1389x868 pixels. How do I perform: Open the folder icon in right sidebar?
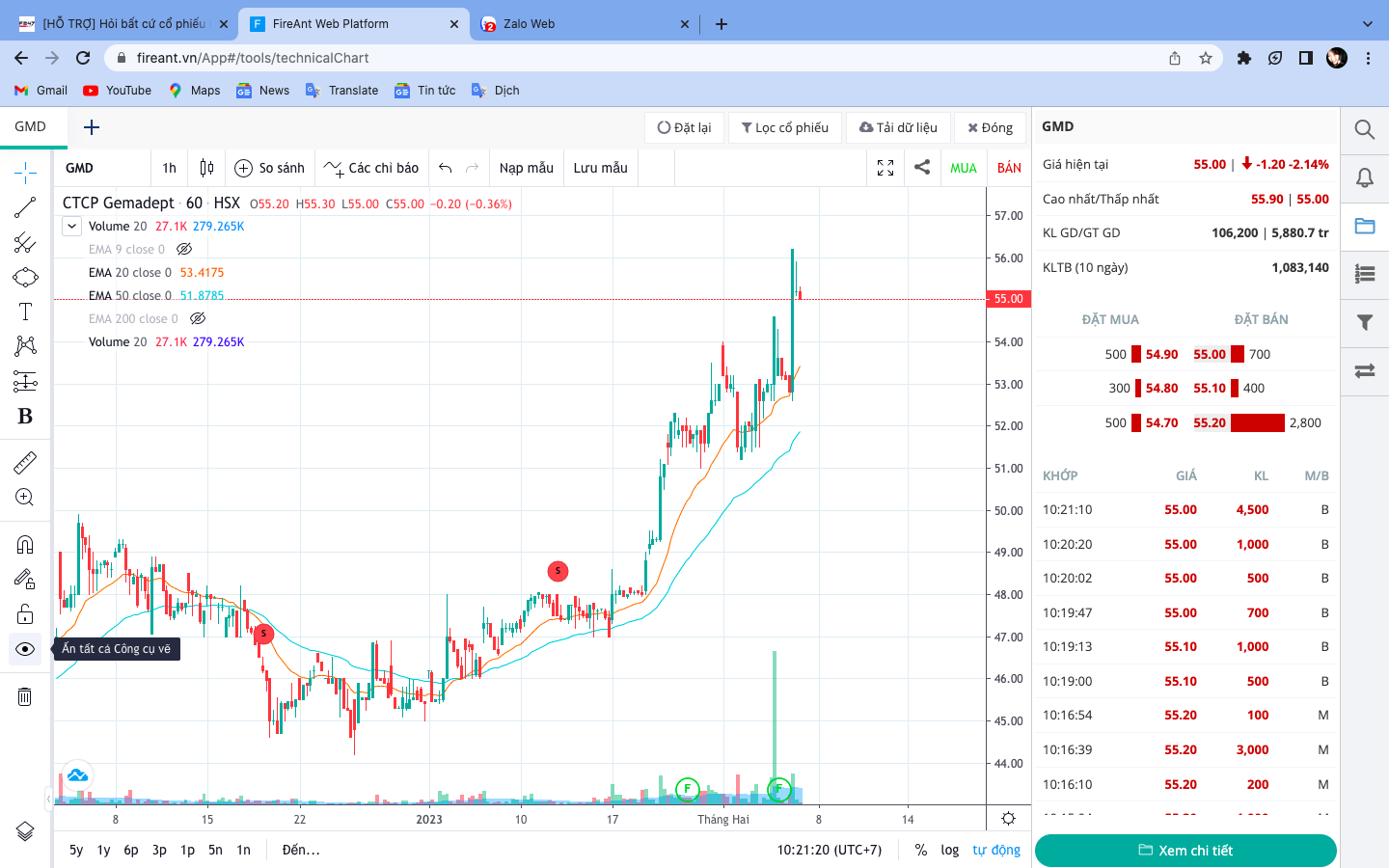point(1365,226)
